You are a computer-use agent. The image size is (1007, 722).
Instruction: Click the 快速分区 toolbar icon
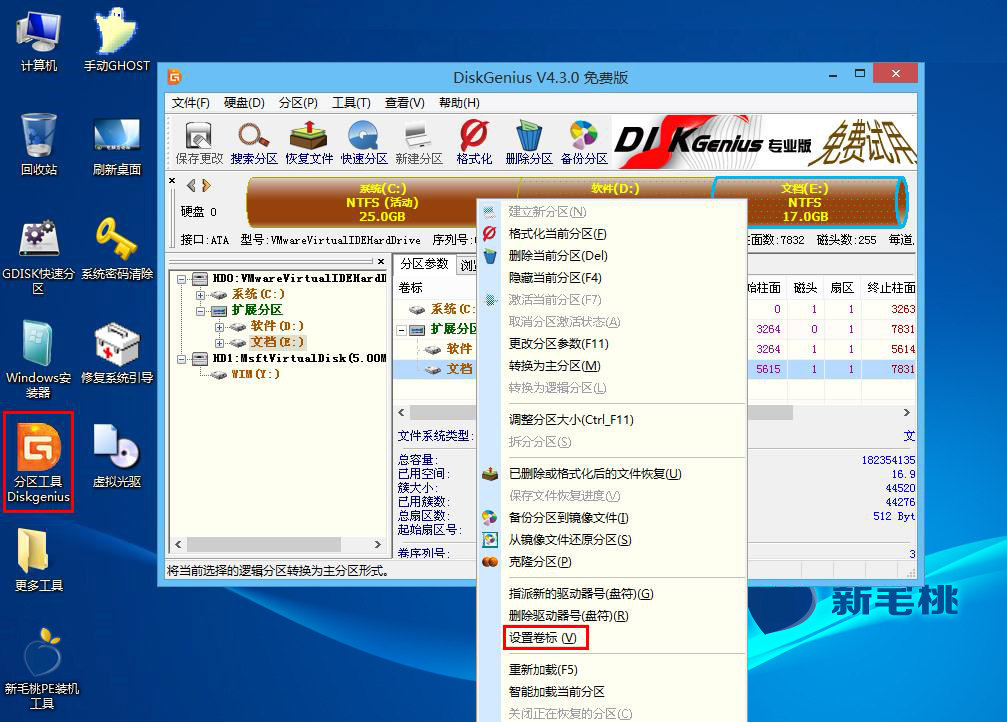tap(363, 143)
